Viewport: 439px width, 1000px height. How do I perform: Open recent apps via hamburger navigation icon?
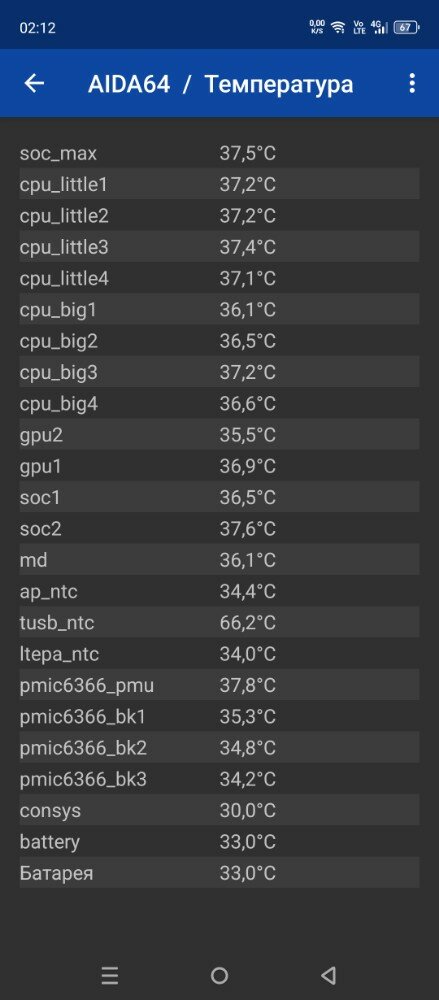coord(110,975)
